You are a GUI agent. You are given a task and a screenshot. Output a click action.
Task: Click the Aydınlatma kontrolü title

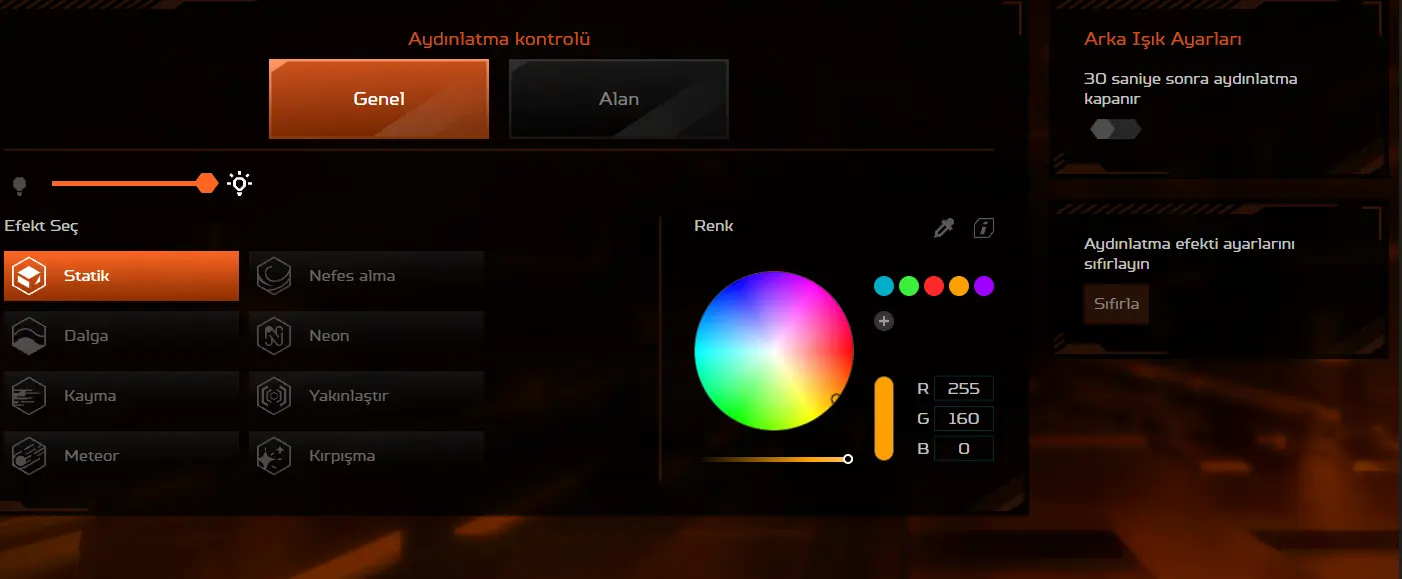[x=499, y=39]
